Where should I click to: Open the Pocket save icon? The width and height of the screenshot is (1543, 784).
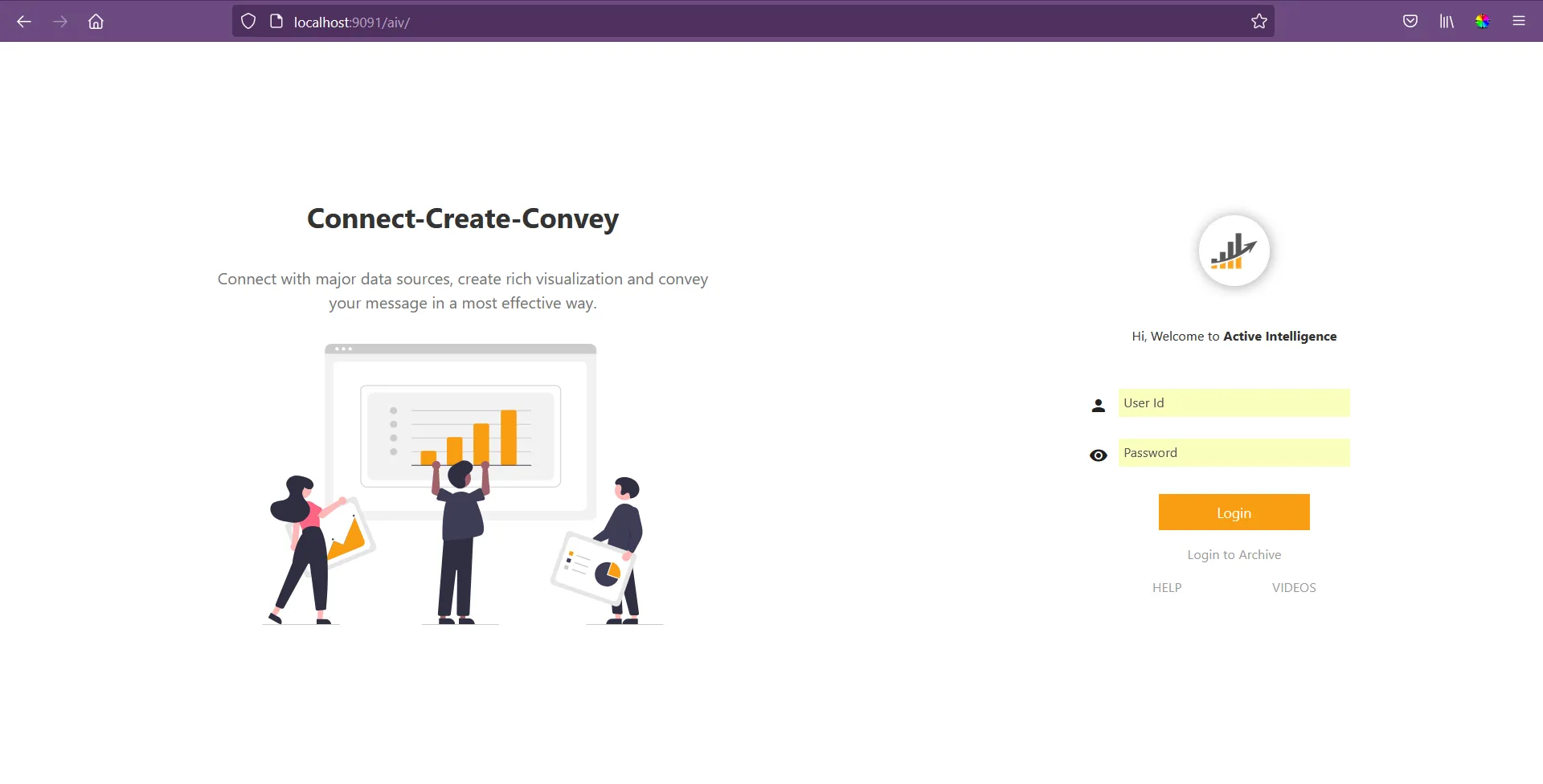1410,22
